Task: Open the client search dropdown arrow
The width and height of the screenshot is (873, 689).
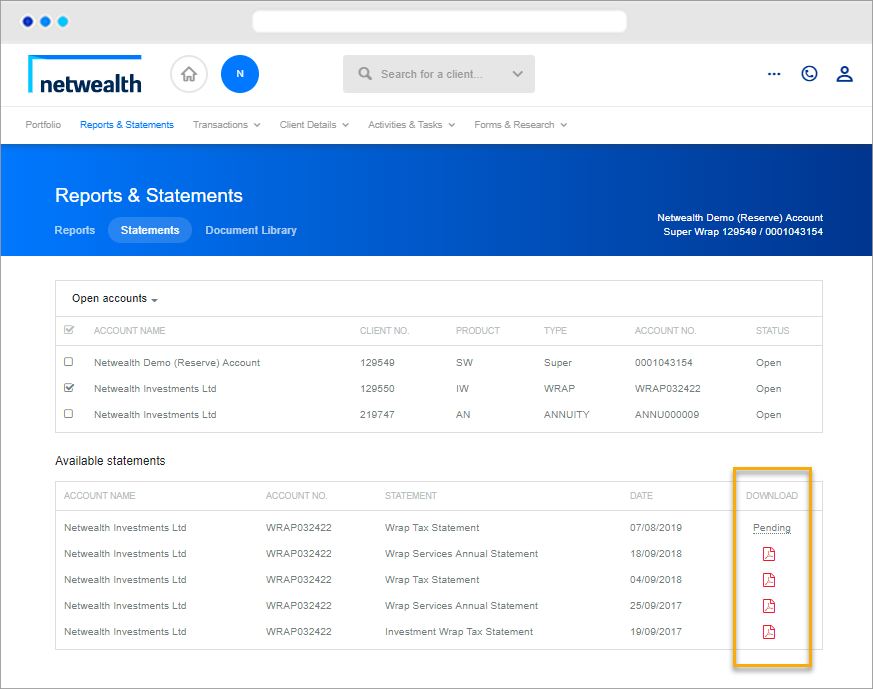Action: pyautogui.click(x=517, y=73)
